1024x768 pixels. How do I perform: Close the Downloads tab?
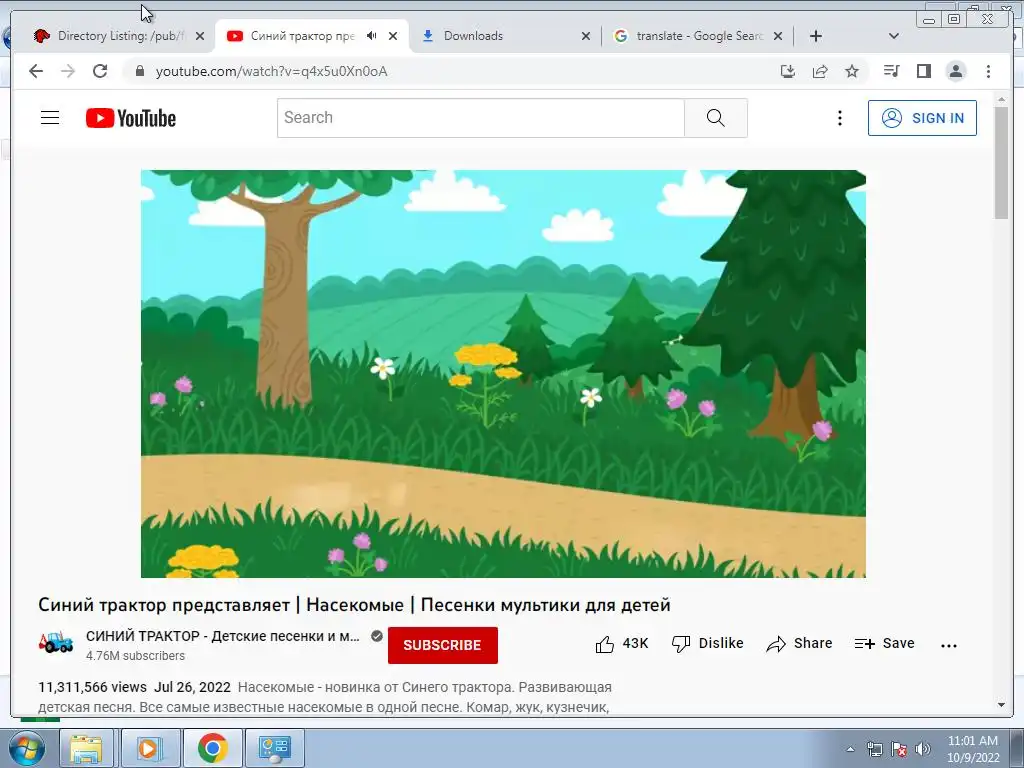(586, 36)
